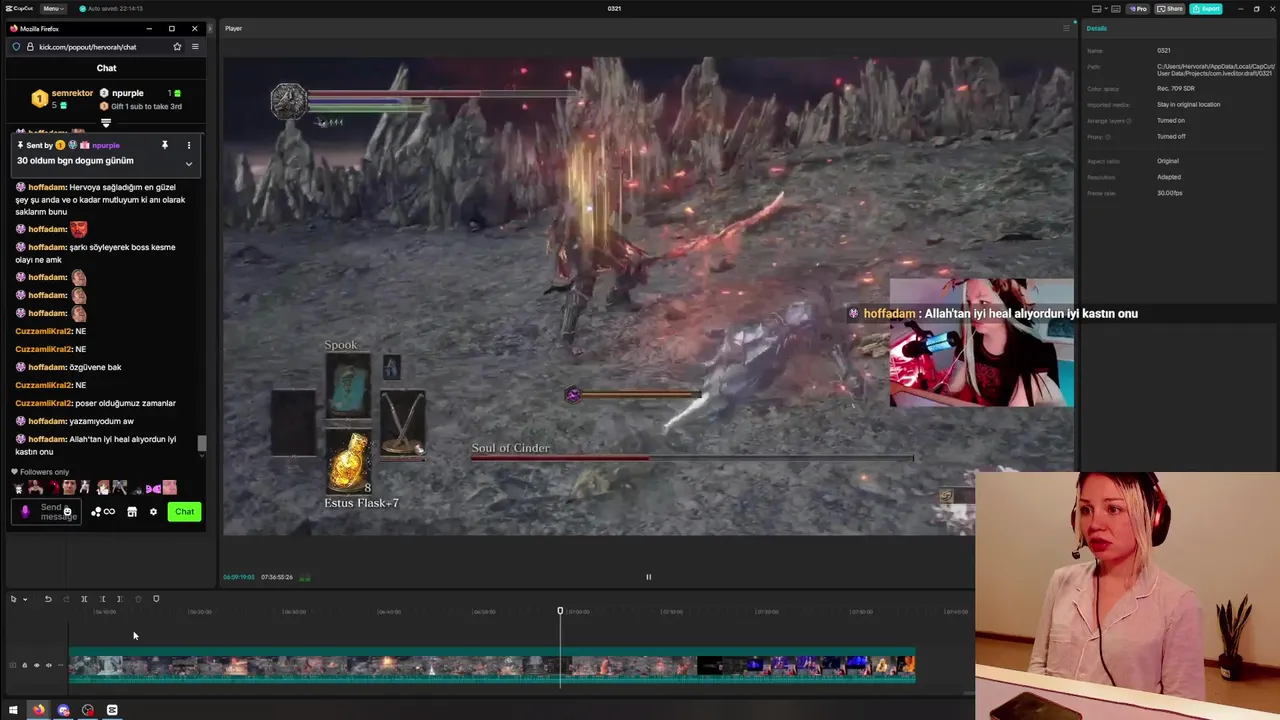Open the Pro upgrade badge
This screenshot has height=720, width=1280.
click(x=1138, y=8)
